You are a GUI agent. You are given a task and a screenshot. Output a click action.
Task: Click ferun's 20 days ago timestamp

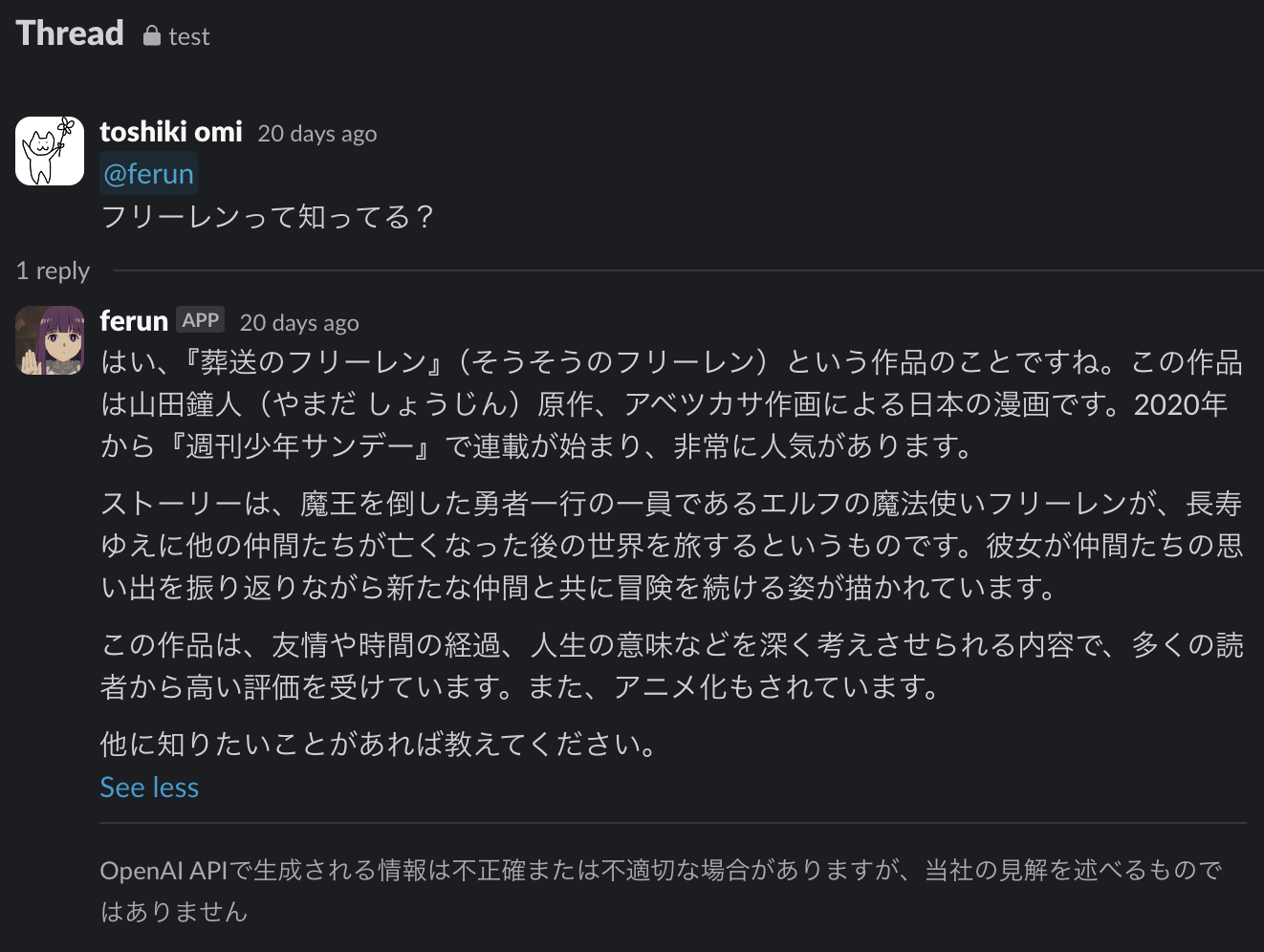tap(299, 322)
